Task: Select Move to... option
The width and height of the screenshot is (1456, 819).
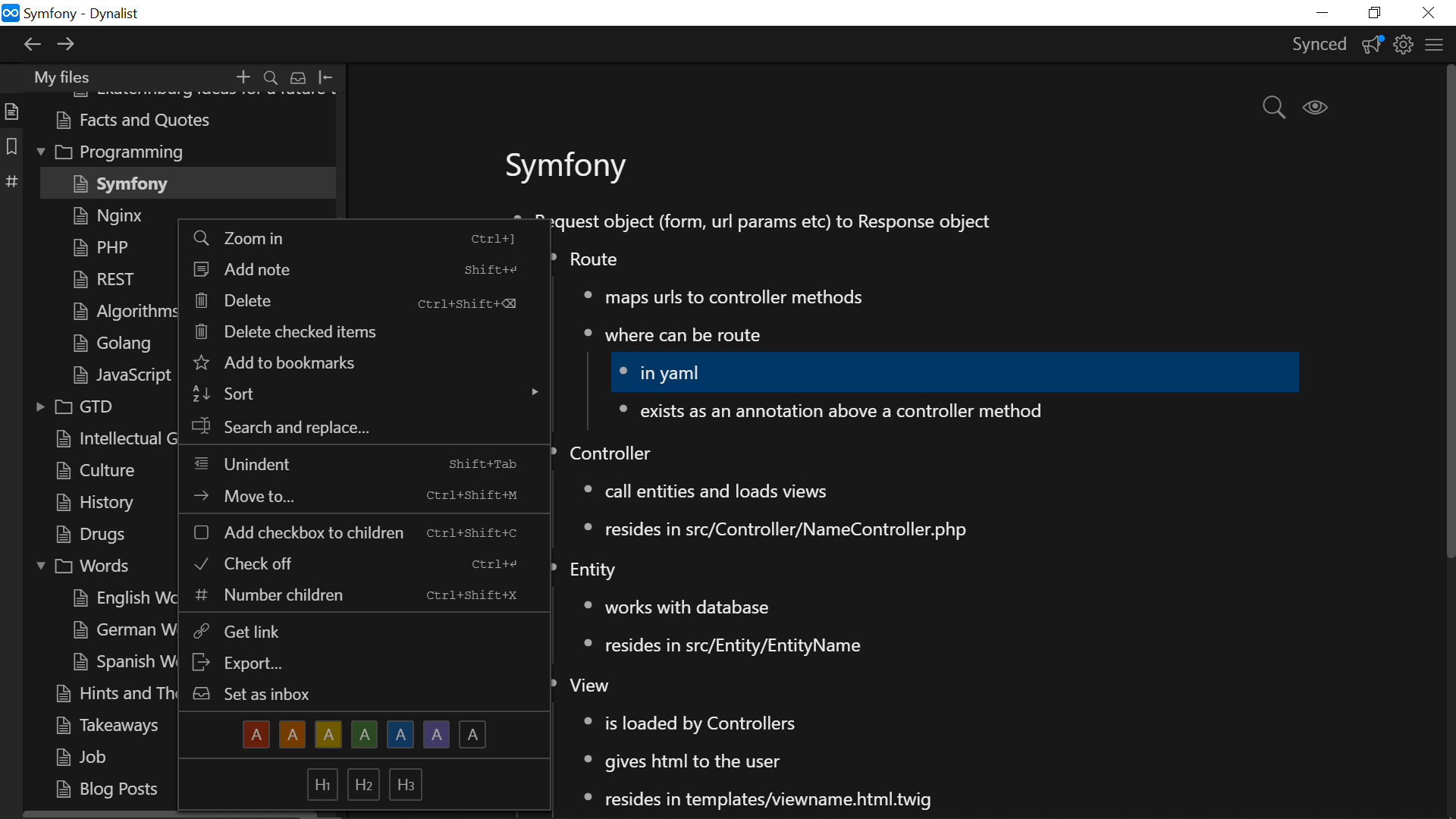Action: coord(364,496)
